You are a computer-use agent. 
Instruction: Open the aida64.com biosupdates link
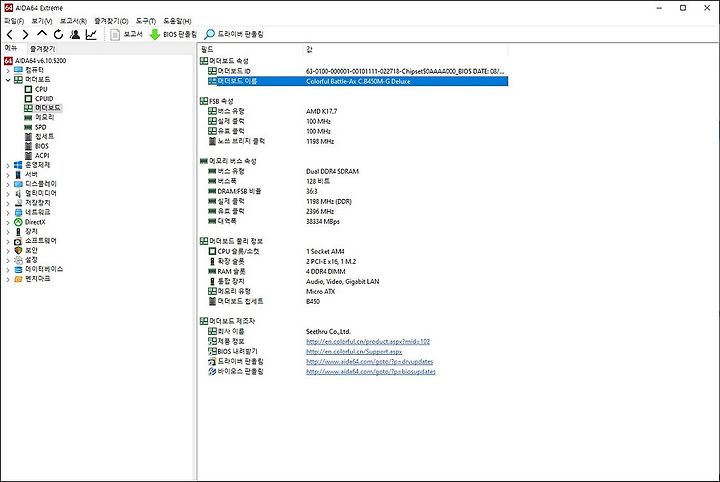[x=371, y=372]
